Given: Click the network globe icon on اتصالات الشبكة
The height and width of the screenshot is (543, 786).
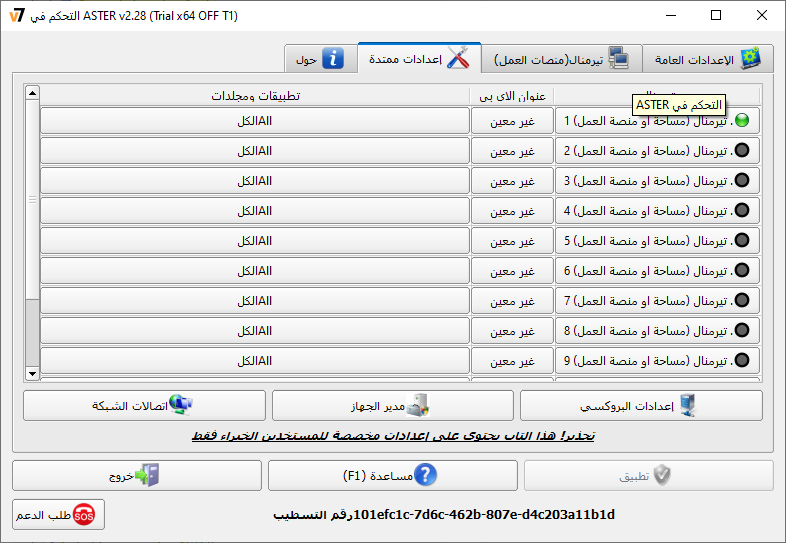Looking at the screenshot, I should [x=181, y=405].
